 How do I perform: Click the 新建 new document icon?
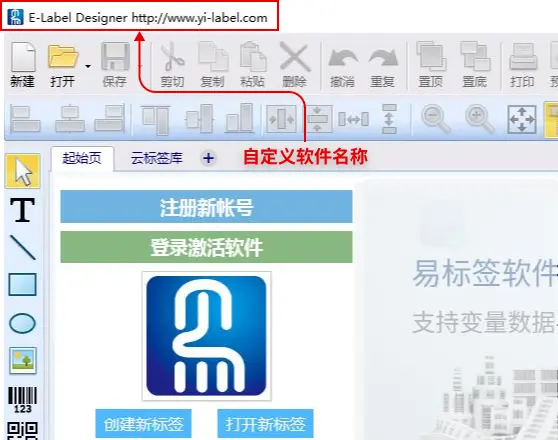23,64
